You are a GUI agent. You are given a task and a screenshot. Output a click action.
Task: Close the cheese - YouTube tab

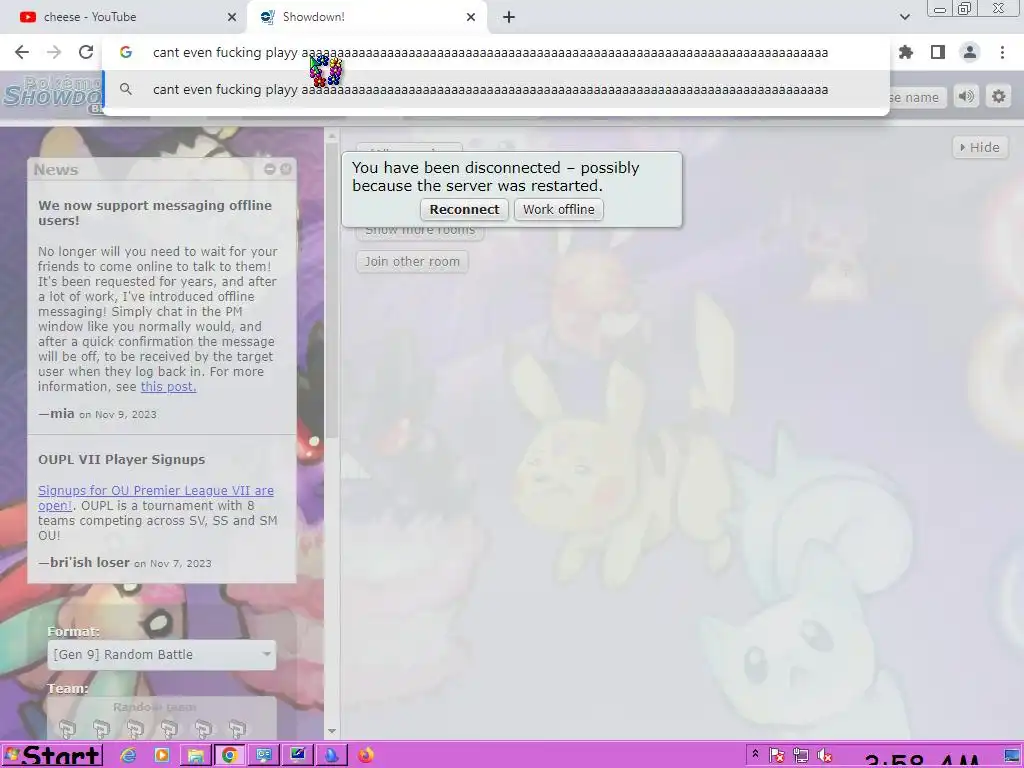(x=231, y=17)
